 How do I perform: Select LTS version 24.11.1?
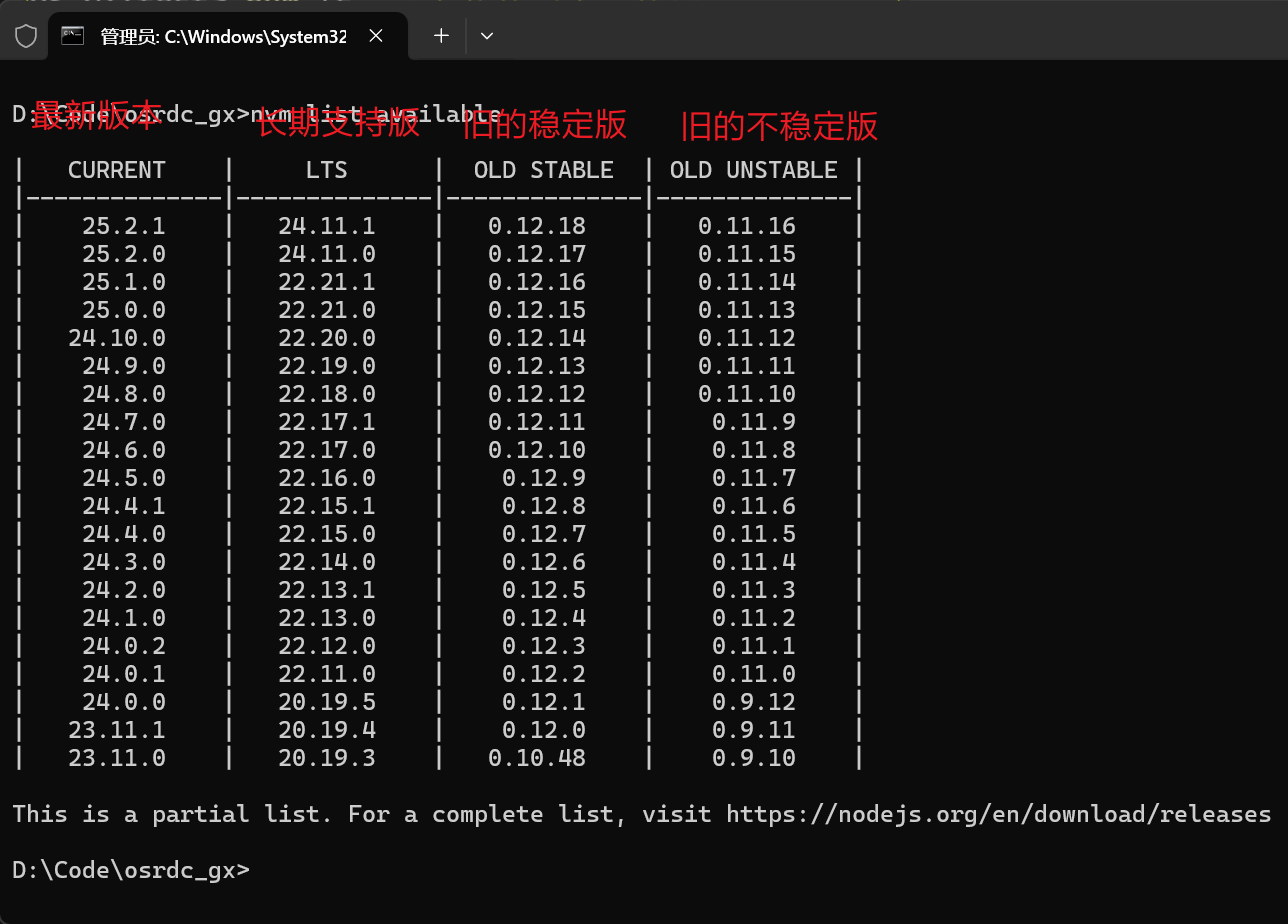coord(329,225)
